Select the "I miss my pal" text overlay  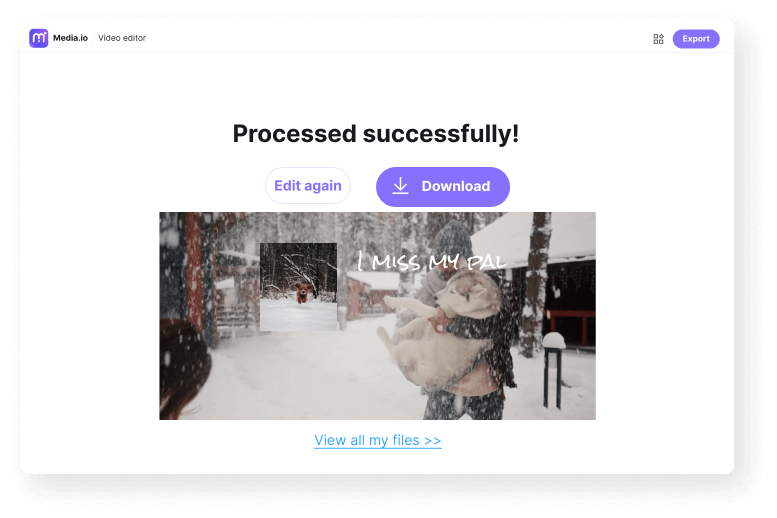click(431, 261)
